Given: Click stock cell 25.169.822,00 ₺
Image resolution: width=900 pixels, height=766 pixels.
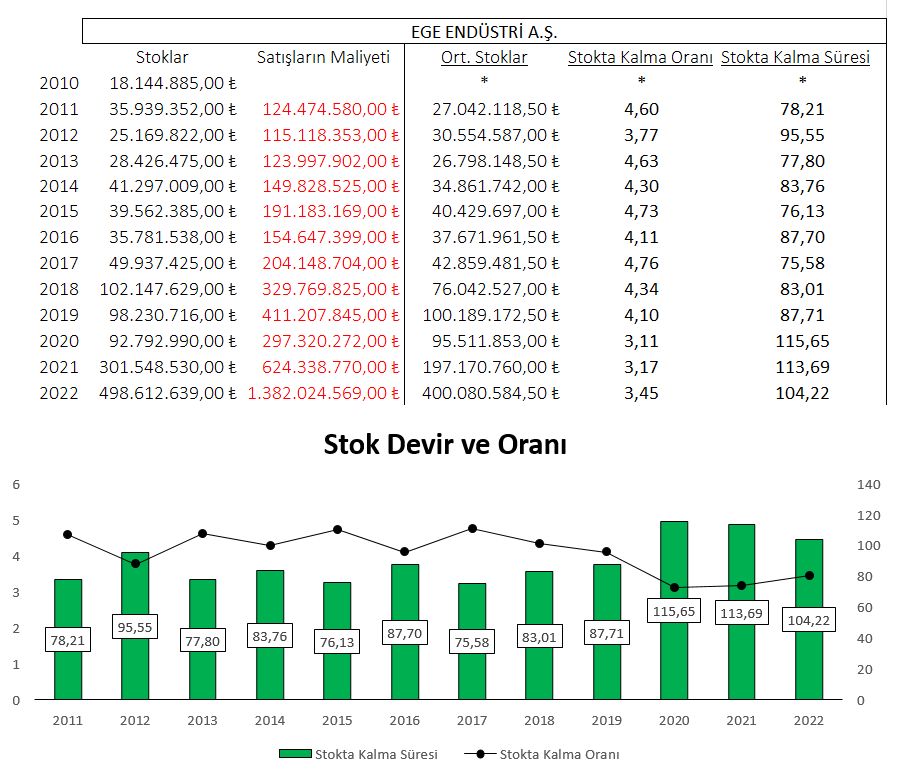Looking at the screenshot, I should coord(173,135).
